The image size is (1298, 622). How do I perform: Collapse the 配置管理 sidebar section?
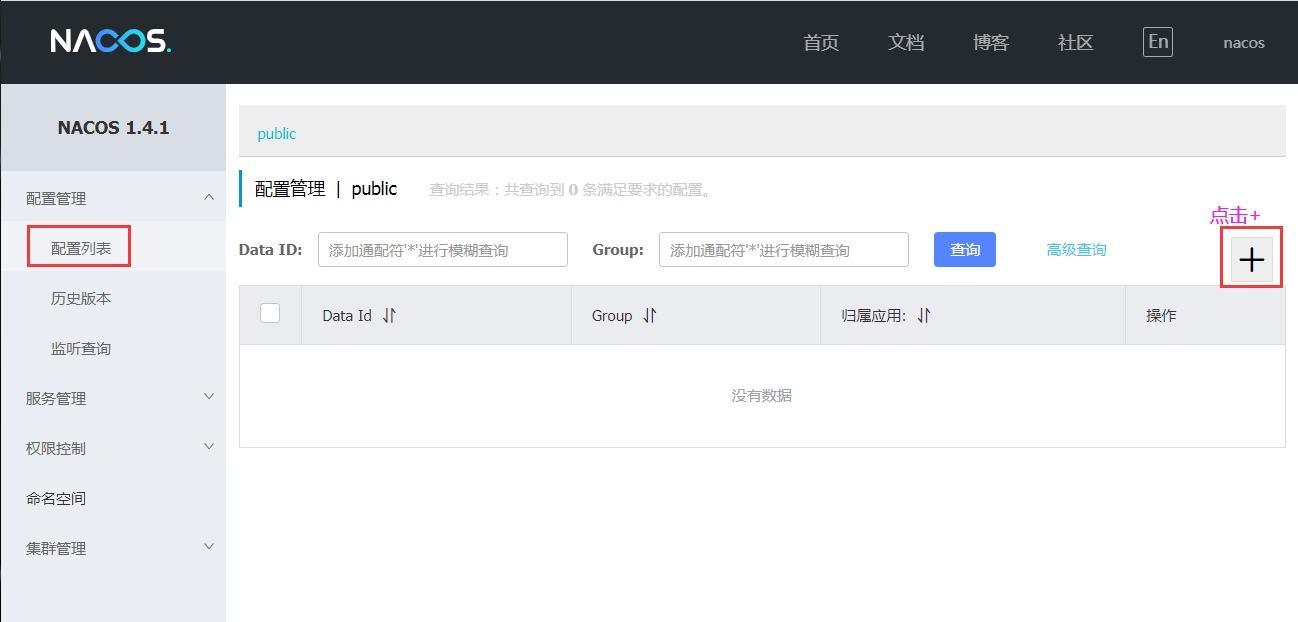[x=113, y=197]
